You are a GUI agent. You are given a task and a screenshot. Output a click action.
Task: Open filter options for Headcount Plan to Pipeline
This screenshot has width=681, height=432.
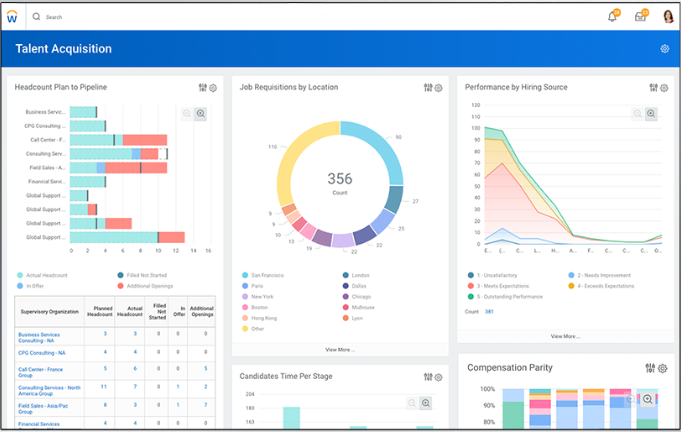tap(202, 88)
